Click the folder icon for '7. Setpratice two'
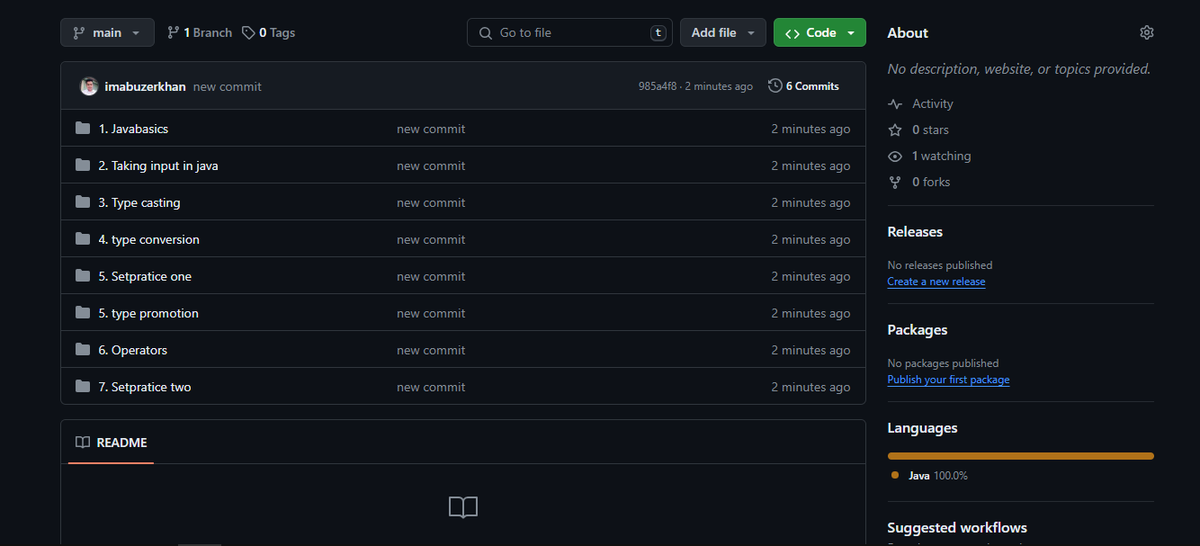This screenshot has width=1200, height=546. pyautogui.click(x=83, y=388)
